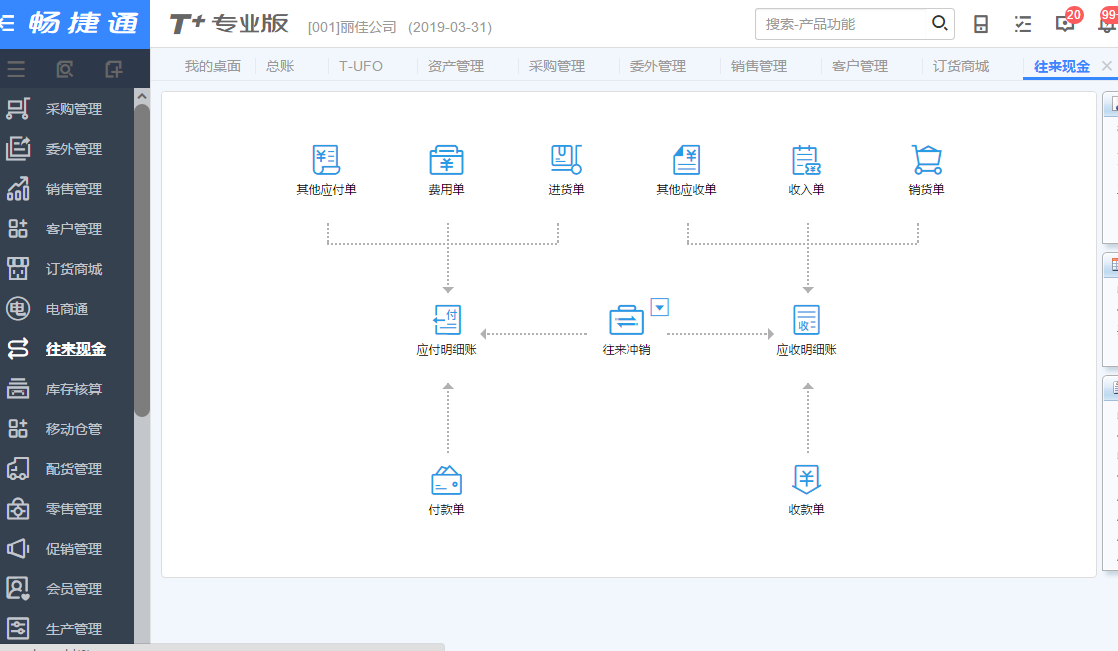
Task: Select 会员管理 in the sidebar
Action: 67,588
